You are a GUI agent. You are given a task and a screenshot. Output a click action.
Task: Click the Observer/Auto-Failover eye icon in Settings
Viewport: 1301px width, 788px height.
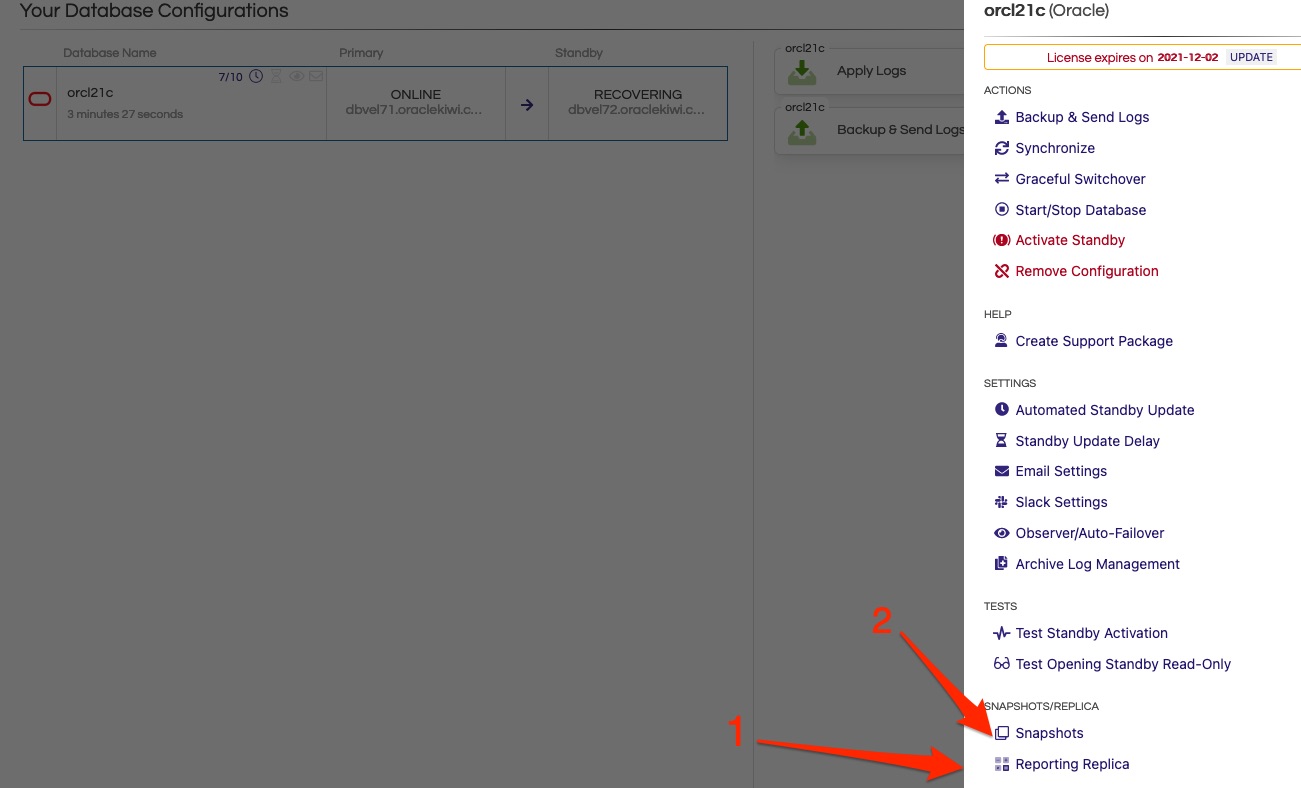click(x=1001, y=533)
